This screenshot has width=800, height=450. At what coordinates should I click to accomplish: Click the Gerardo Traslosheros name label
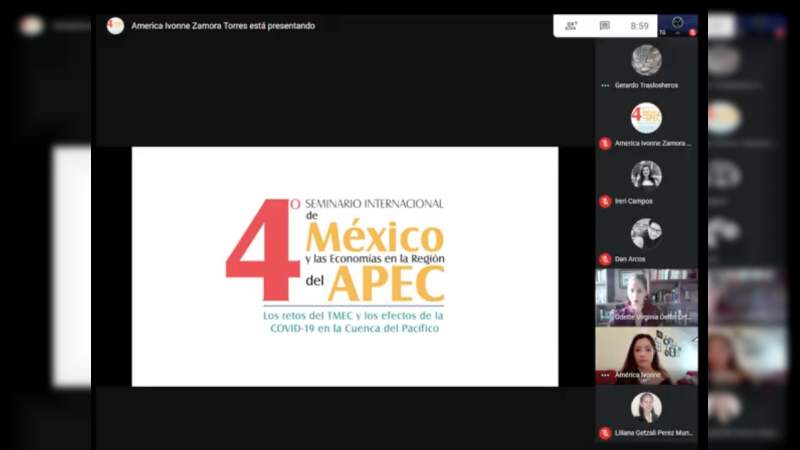pyautogui.click(x=646, y=85)
